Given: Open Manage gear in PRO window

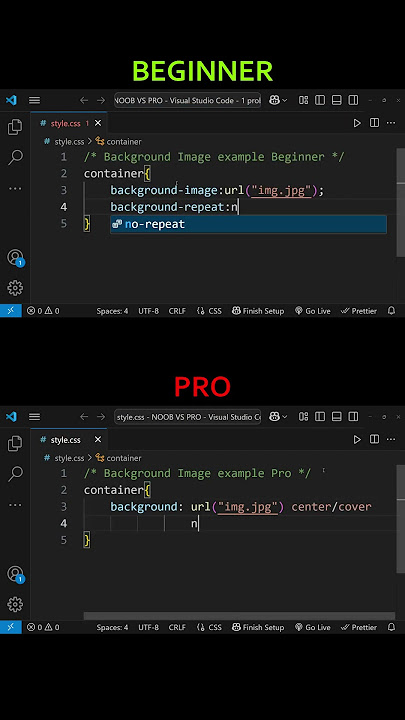Looking at the screenshot, I should tap(15, 604).
